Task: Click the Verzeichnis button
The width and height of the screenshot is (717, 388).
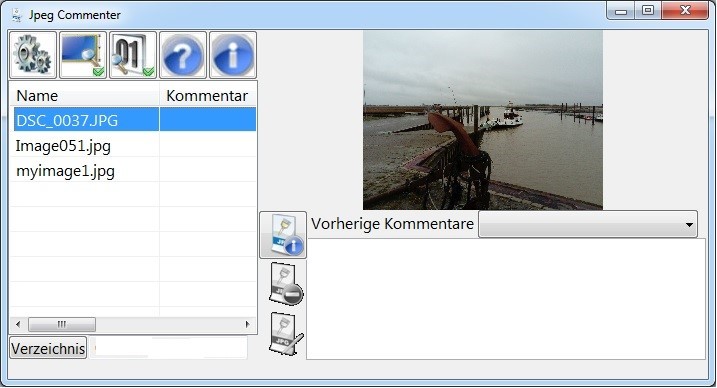Action: coord(48,349)
